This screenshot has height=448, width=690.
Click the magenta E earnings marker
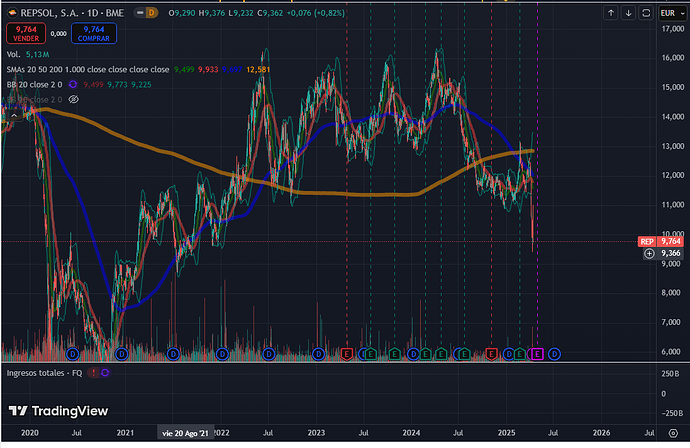537,354
